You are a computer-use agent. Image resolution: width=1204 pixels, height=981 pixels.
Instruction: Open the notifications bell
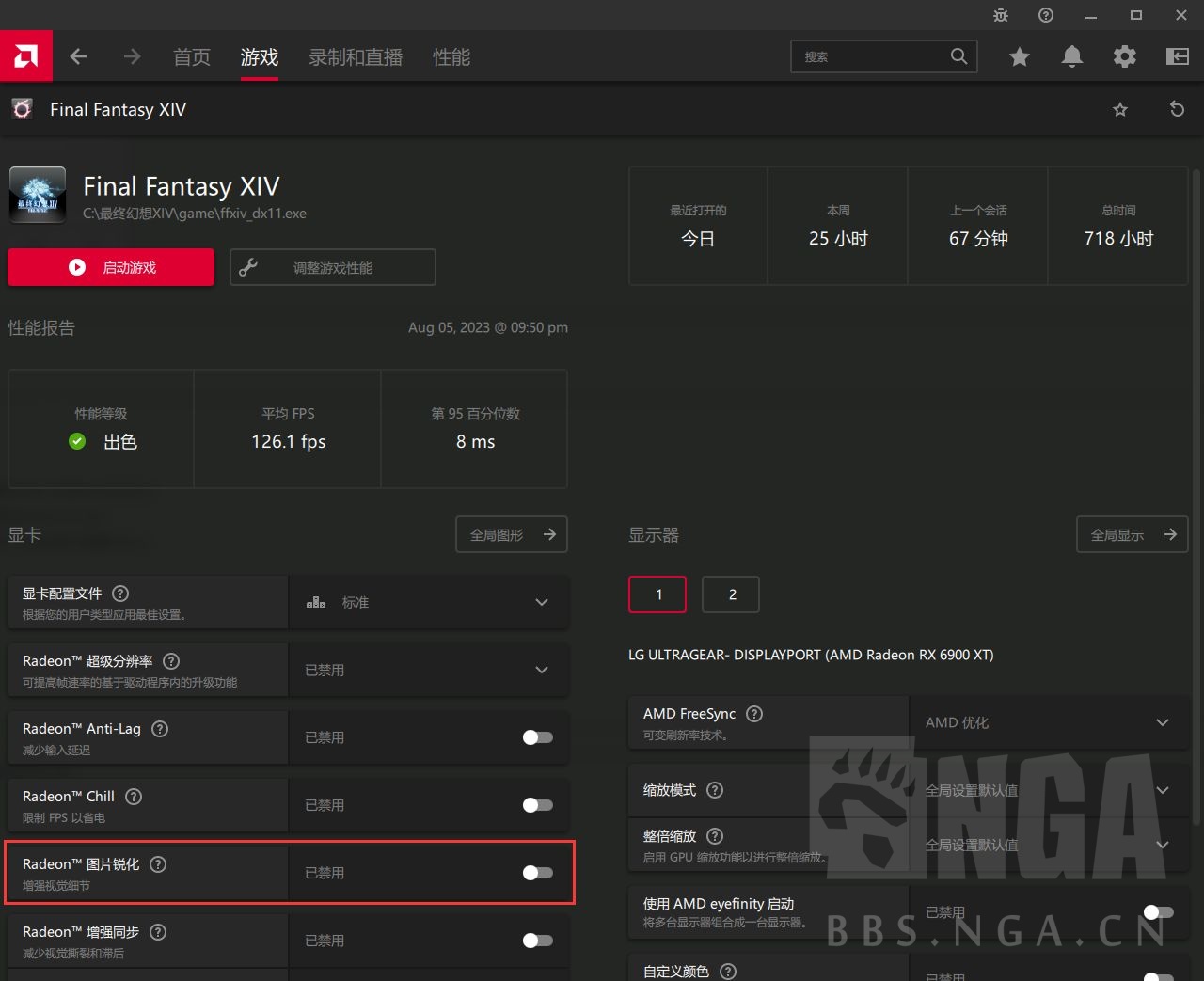1071,56
